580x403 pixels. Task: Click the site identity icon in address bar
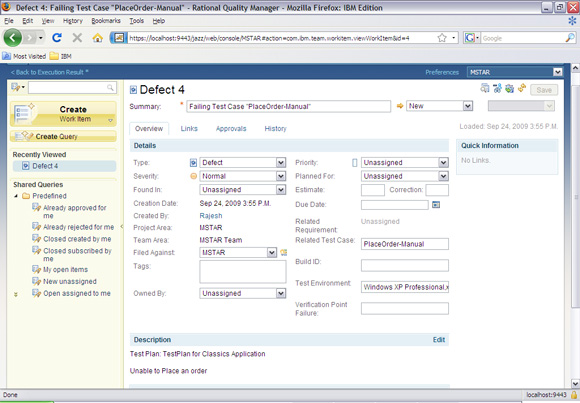(118, 38)
